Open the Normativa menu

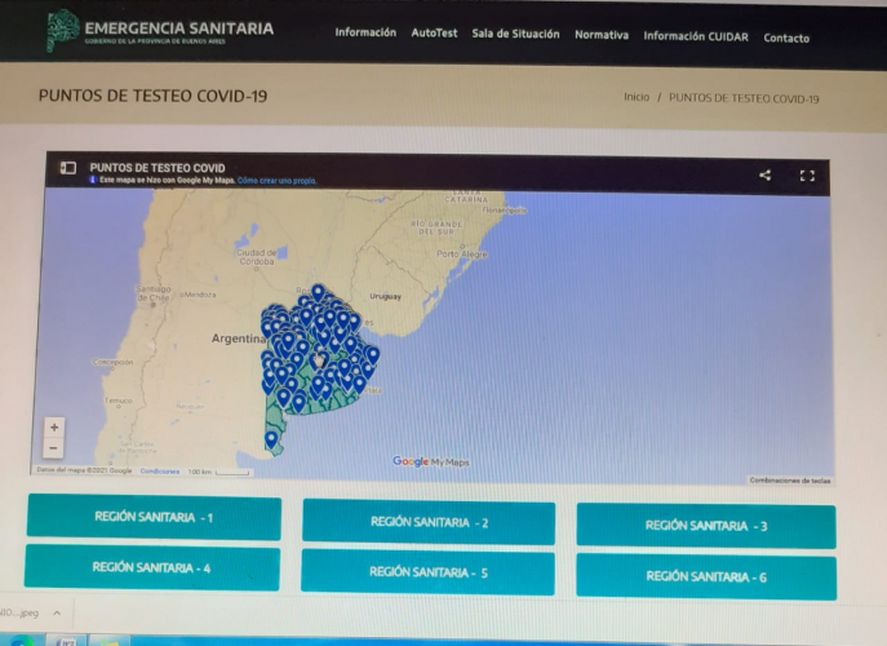601,35
